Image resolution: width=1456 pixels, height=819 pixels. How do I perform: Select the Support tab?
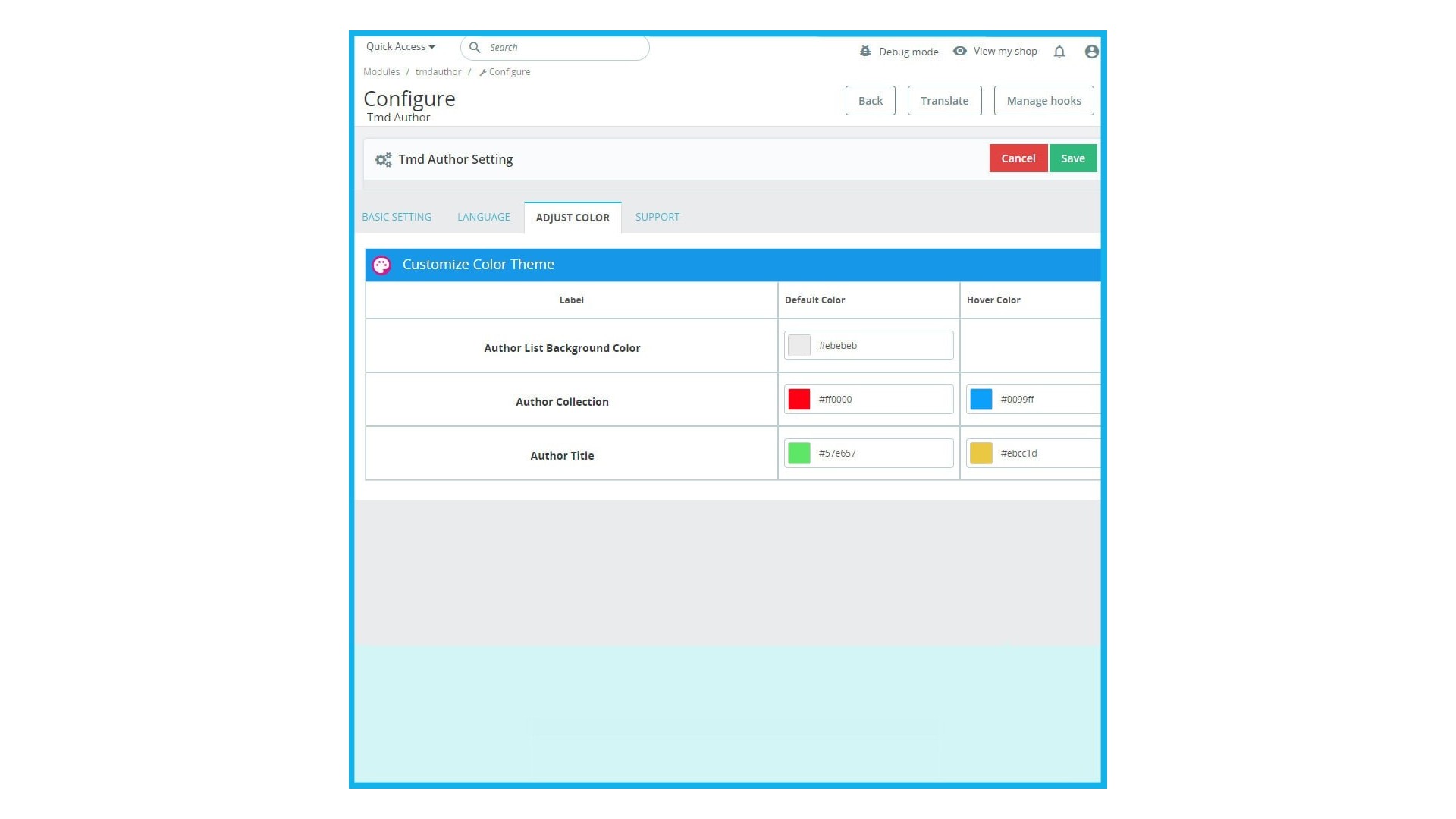657,217
